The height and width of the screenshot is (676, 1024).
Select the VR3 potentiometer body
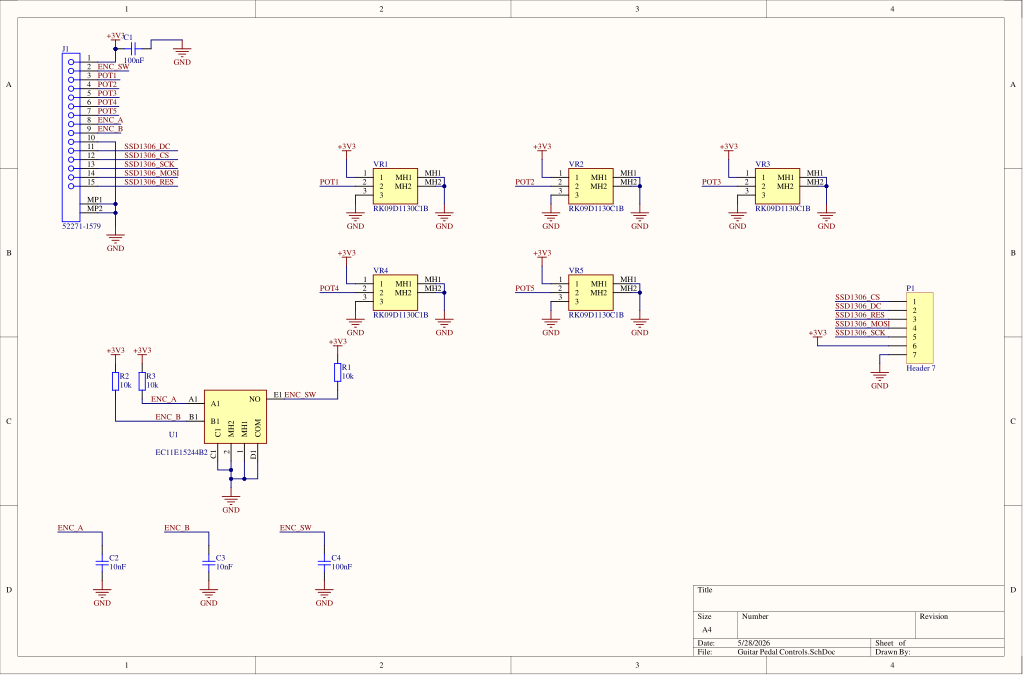pos(777,186)
